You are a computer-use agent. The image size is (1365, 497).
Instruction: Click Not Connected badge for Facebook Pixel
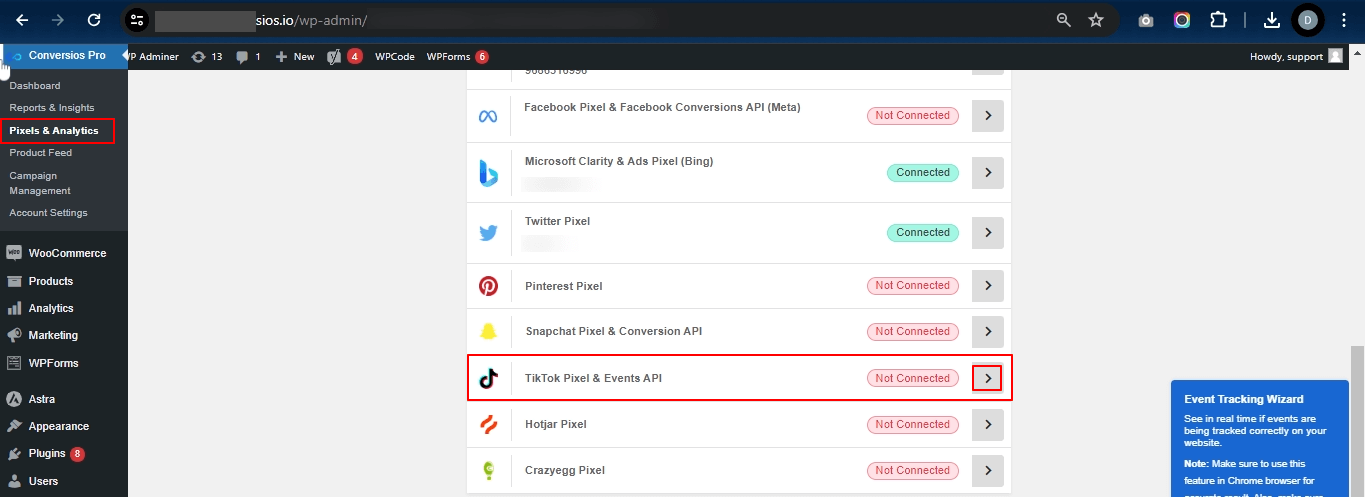coord(912,116)
